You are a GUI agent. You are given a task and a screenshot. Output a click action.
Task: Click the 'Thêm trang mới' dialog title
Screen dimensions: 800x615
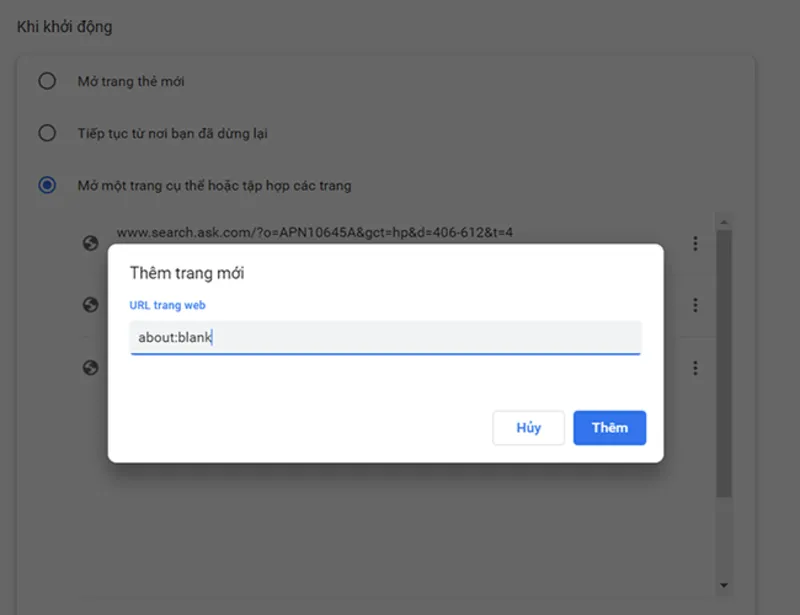tap(187, 273)
